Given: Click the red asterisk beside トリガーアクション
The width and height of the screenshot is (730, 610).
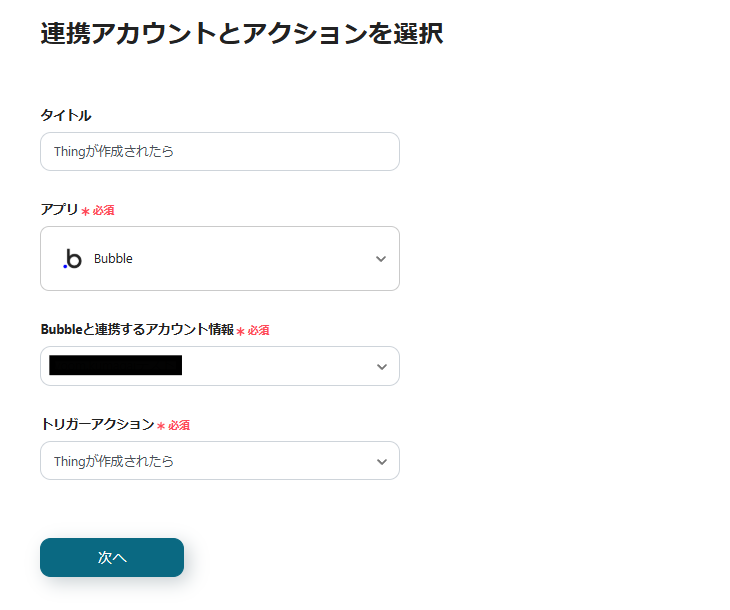Looking at the screenshot, I should (x=161, y=426).
